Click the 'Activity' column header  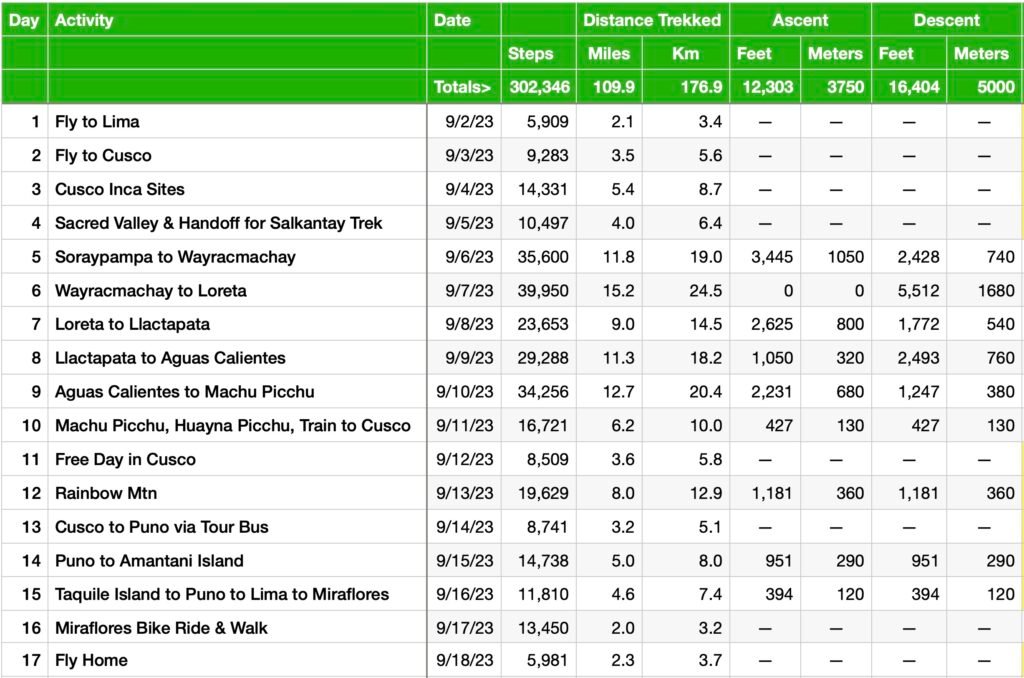pos(237,20)
